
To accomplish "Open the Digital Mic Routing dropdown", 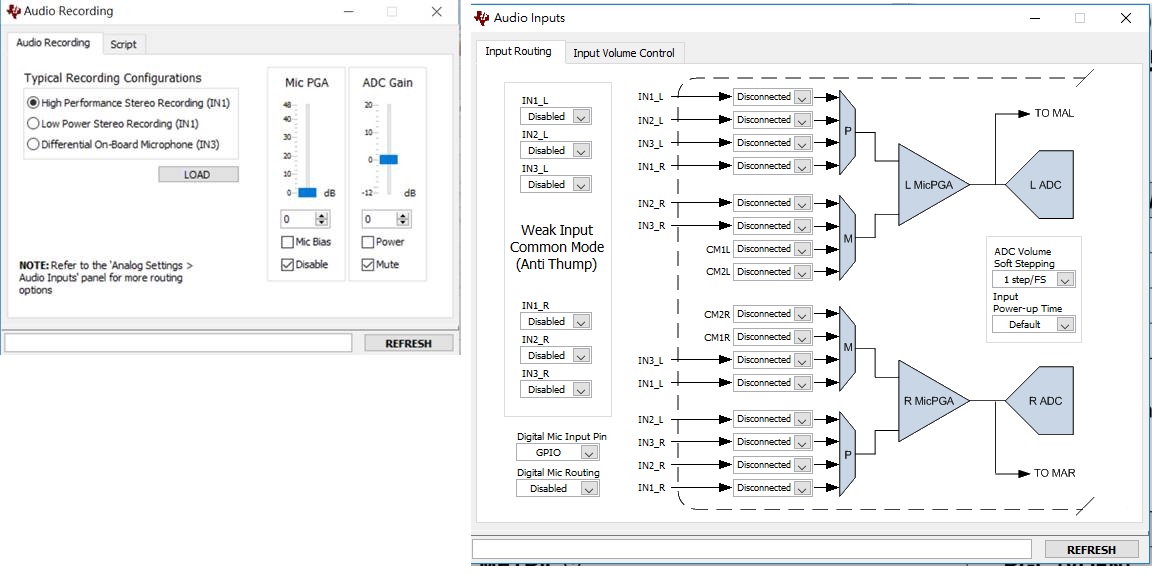I will (557, 489).
